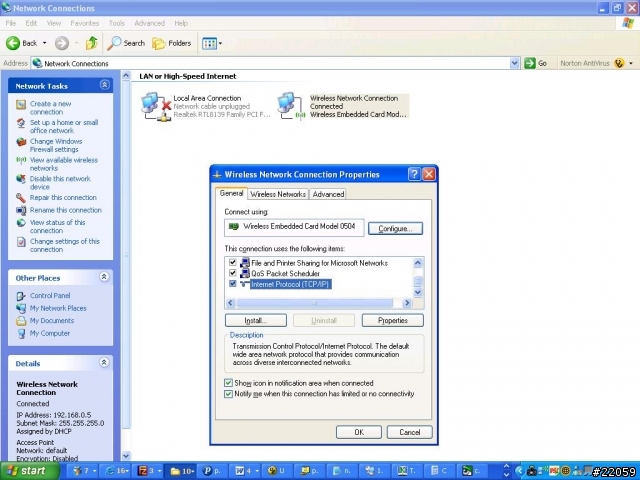Click the Forward arrow icon

(x=62, y=43)
